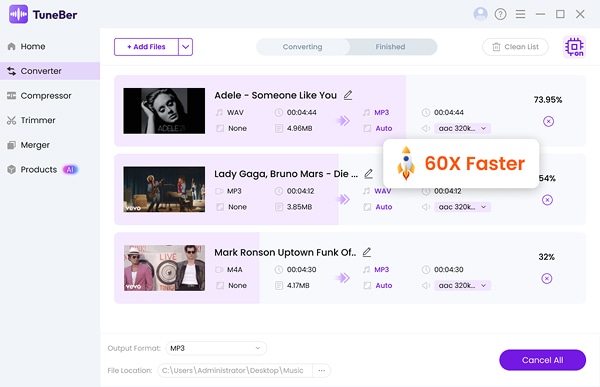
Task: Click the 60X Faster rocket badge
Action: pos(461,163)
